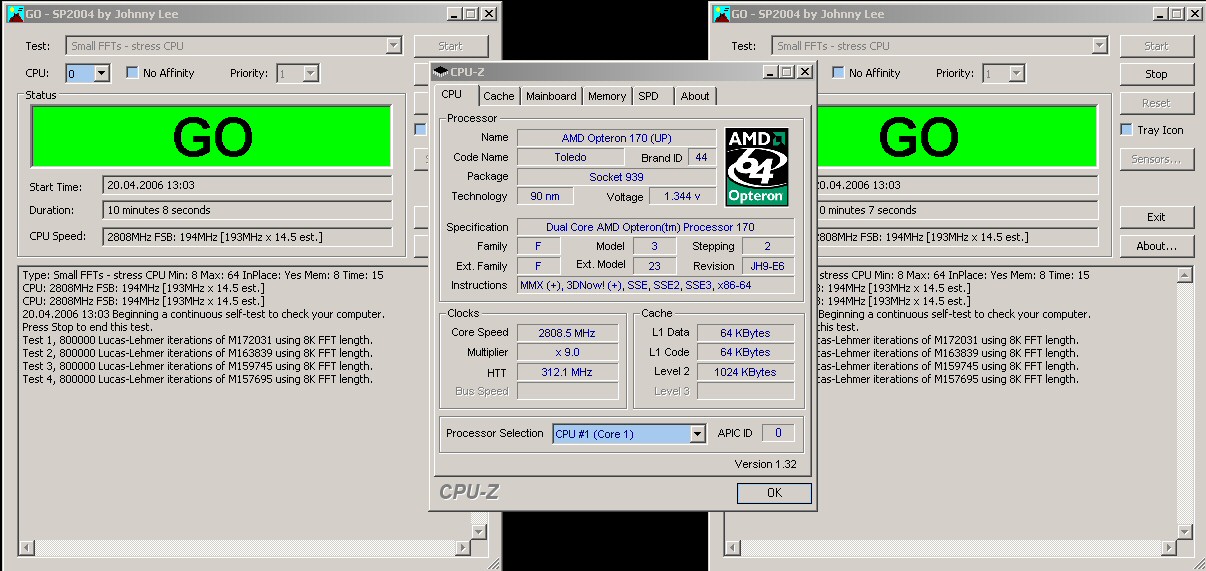This screenshot has height=571, width=1206.
Task: Click the green GO status in right SP2004 window
Action: coord(958,136)
